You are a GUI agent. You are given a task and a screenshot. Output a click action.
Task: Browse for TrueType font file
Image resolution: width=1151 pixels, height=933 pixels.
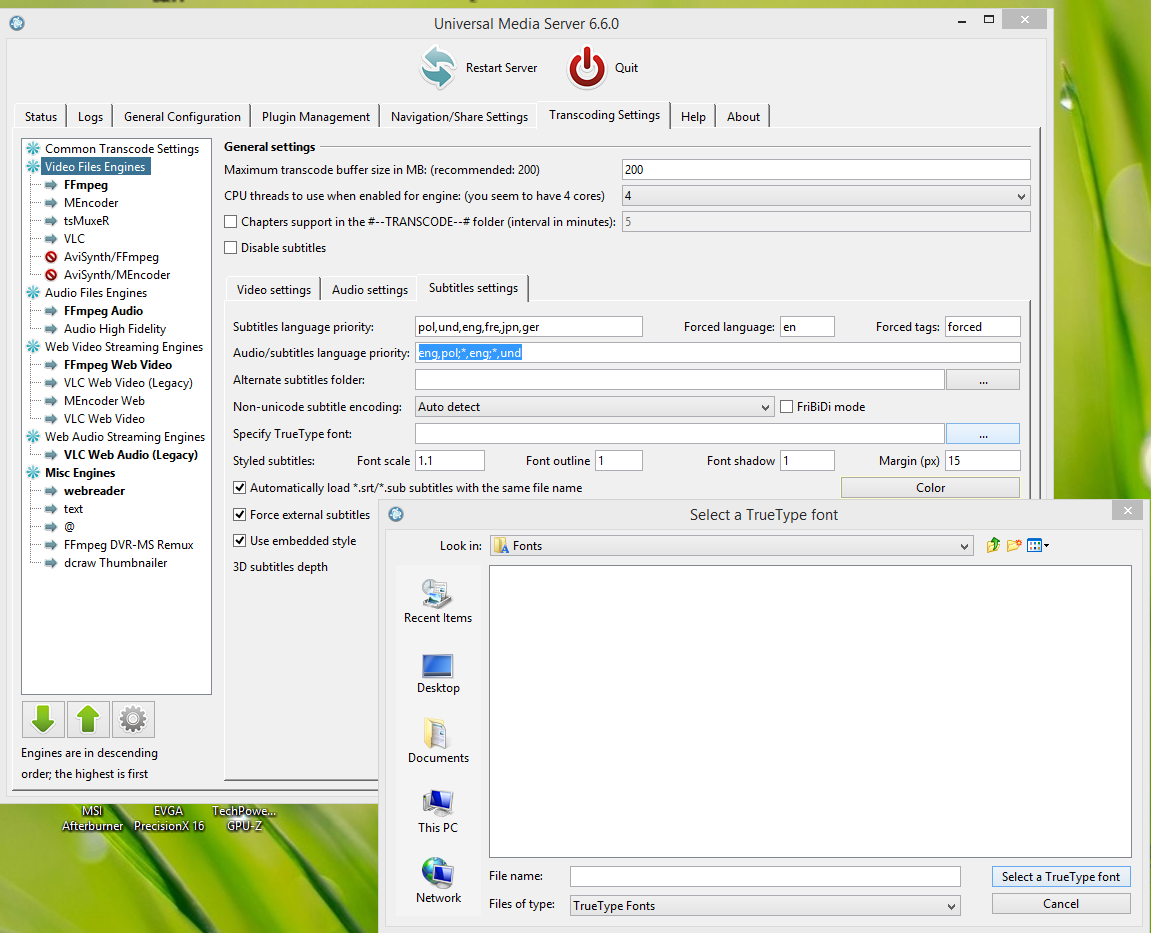983,434
